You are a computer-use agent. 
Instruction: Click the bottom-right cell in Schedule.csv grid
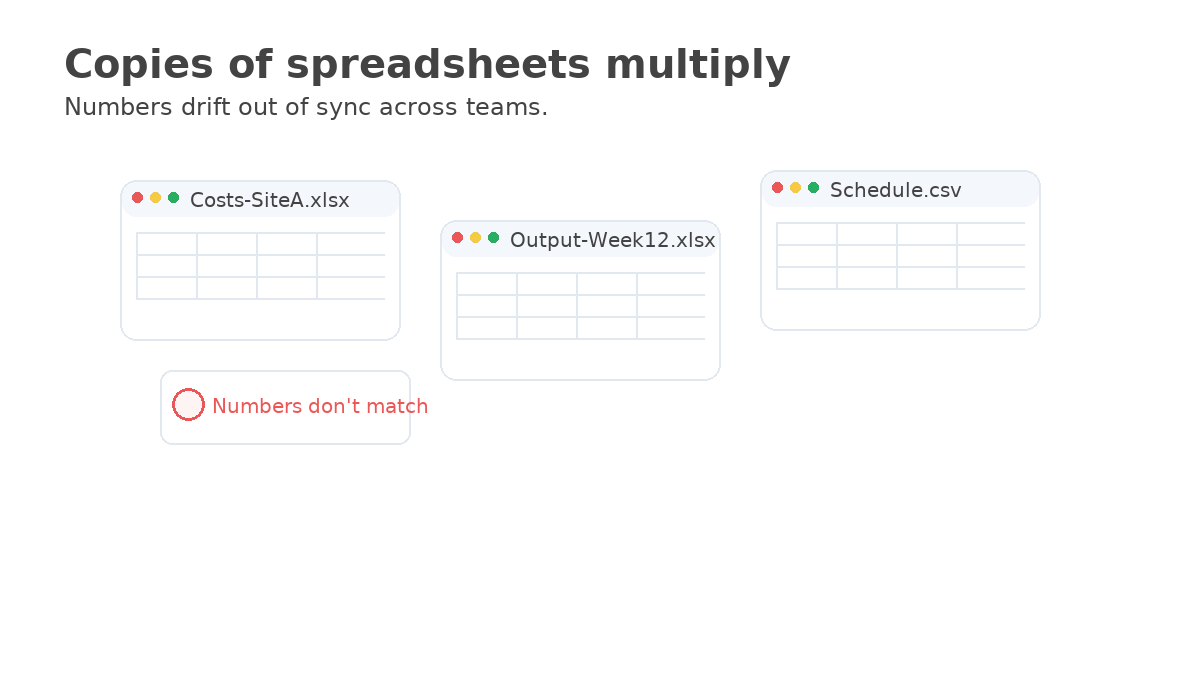pyautogui.click(x=990, y=278)
